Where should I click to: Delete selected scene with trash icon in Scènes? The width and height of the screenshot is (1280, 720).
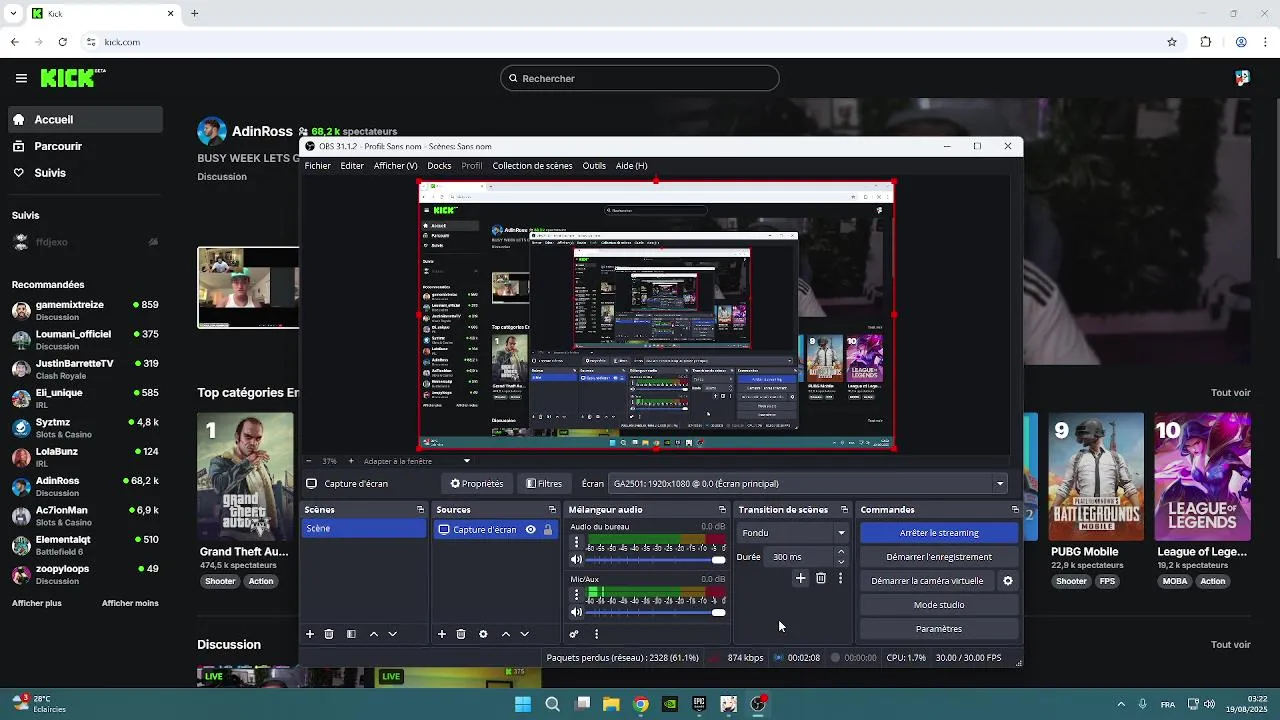(x=329, y=634)
